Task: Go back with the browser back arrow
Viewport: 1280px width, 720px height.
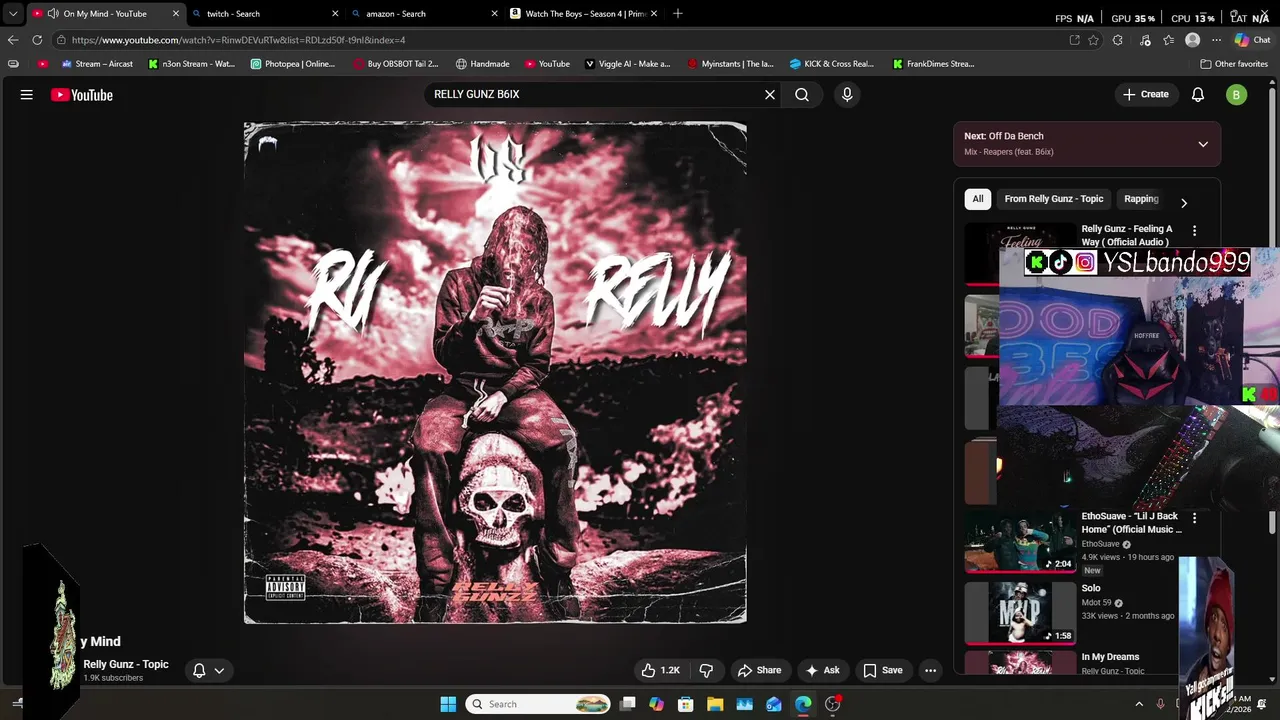Action: pos(13,40)
